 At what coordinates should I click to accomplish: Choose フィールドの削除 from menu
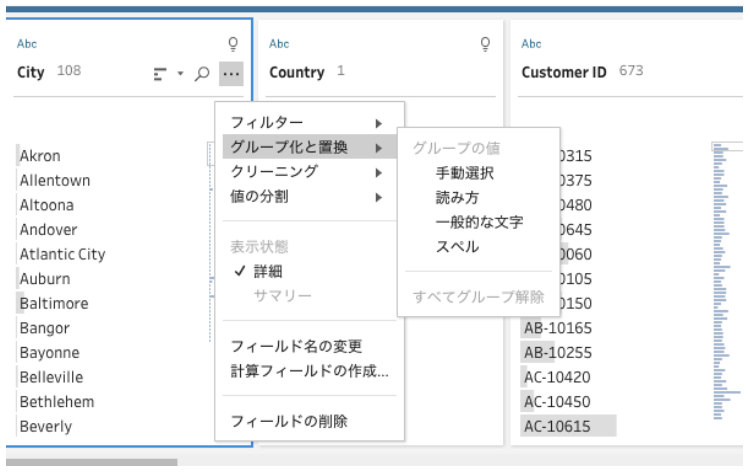coord(289,421)
